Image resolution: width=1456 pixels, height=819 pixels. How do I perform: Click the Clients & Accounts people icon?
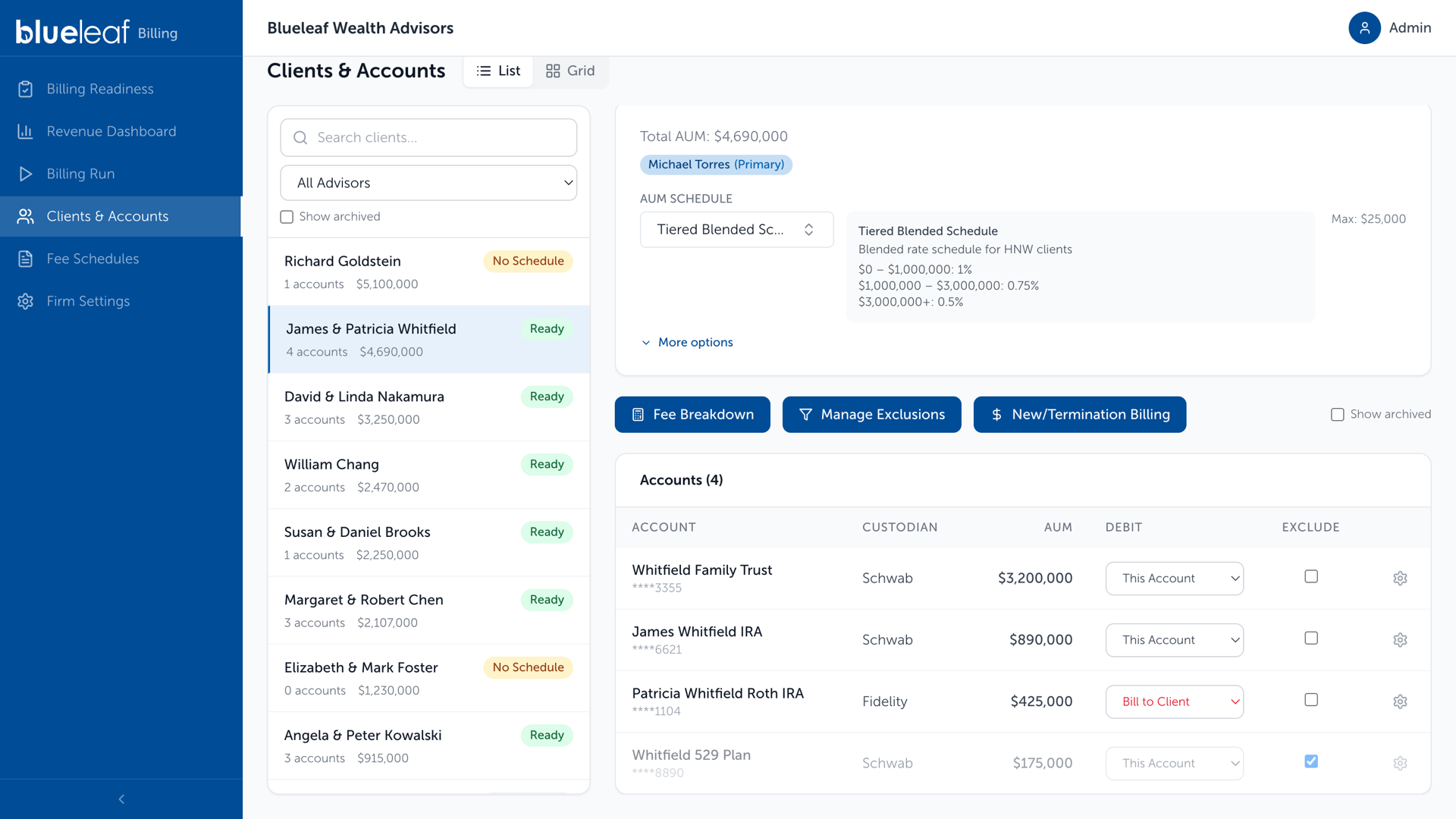(25, 216)
